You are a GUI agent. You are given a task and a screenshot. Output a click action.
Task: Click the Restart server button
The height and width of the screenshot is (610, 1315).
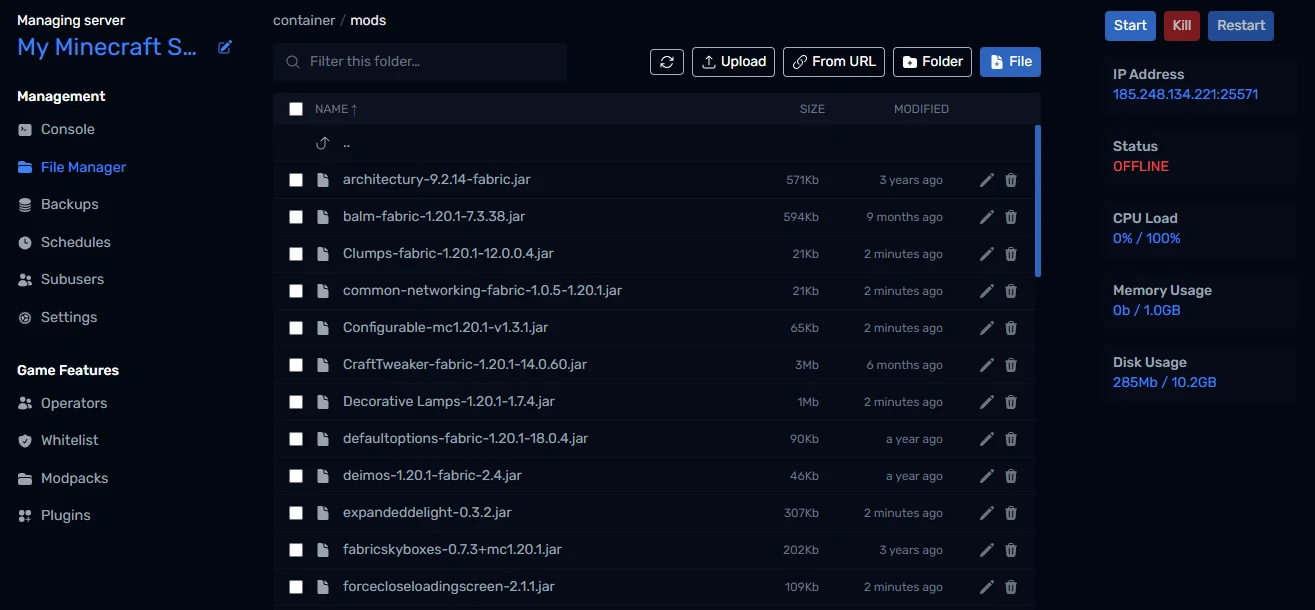tap(1241, 26)
